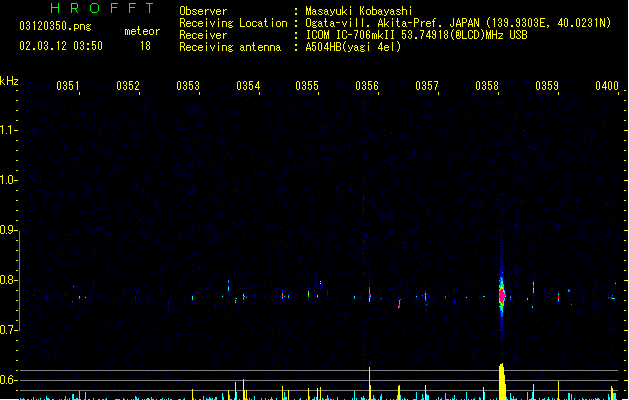Click the 0354 time marker
The width and height of the screenshot is (629, 400).
248,86
